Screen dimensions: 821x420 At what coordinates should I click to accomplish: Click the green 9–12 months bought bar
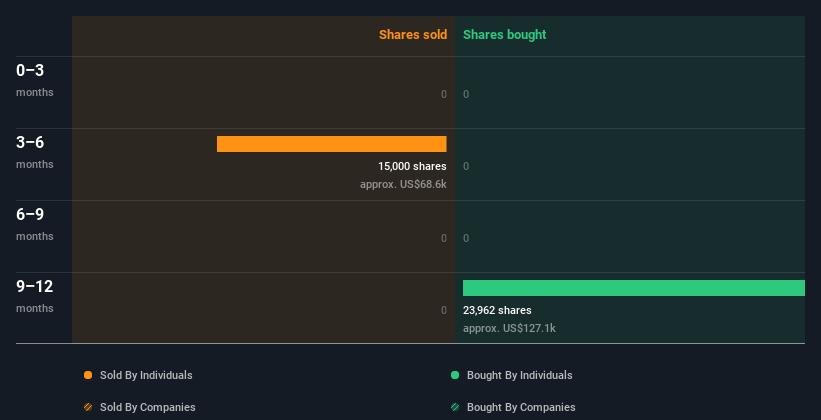(x=634, y=288)
